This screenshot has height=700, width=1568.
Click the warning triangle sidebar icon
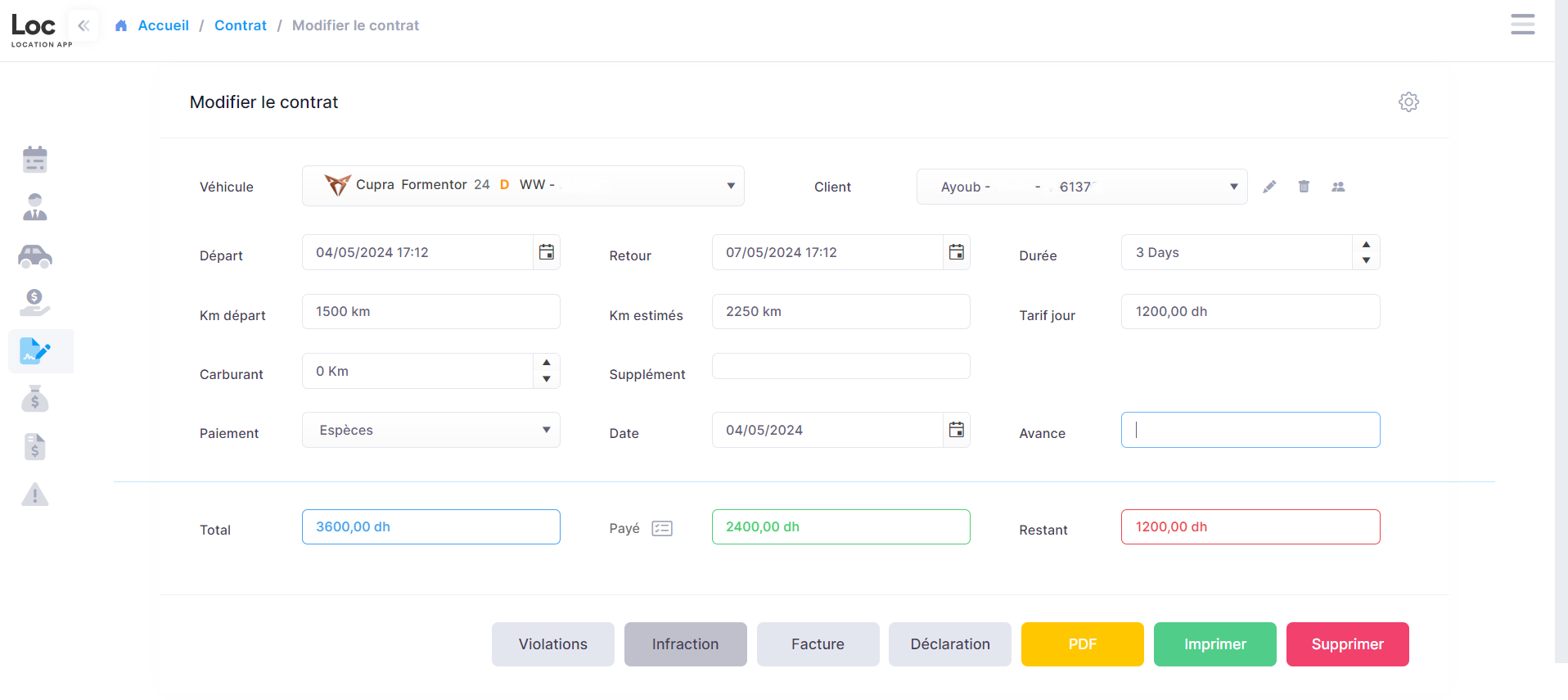pyautogui.click(x=35, y=495)
